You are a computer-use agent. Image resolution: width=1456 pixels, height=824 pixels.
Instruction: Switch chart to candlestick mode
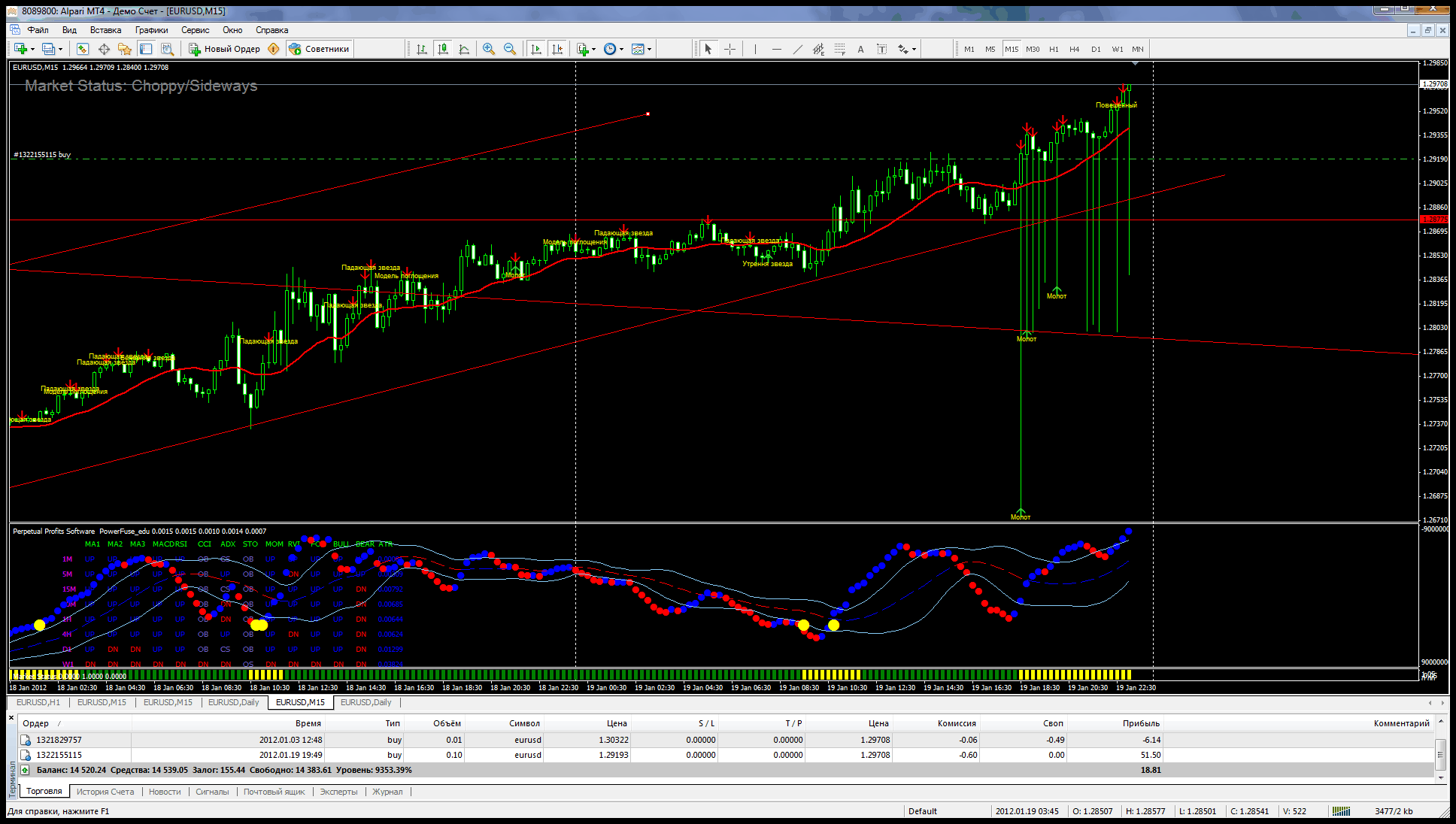(443, 49)
